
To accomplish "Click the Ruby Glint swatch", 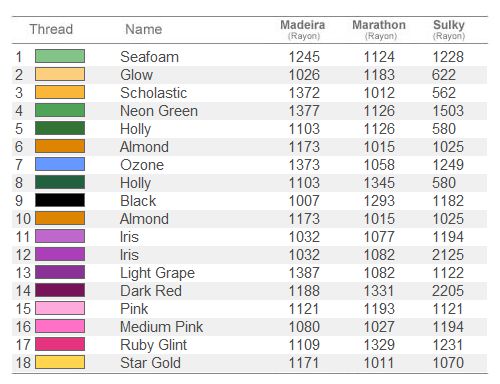I will tap(60, 344).
